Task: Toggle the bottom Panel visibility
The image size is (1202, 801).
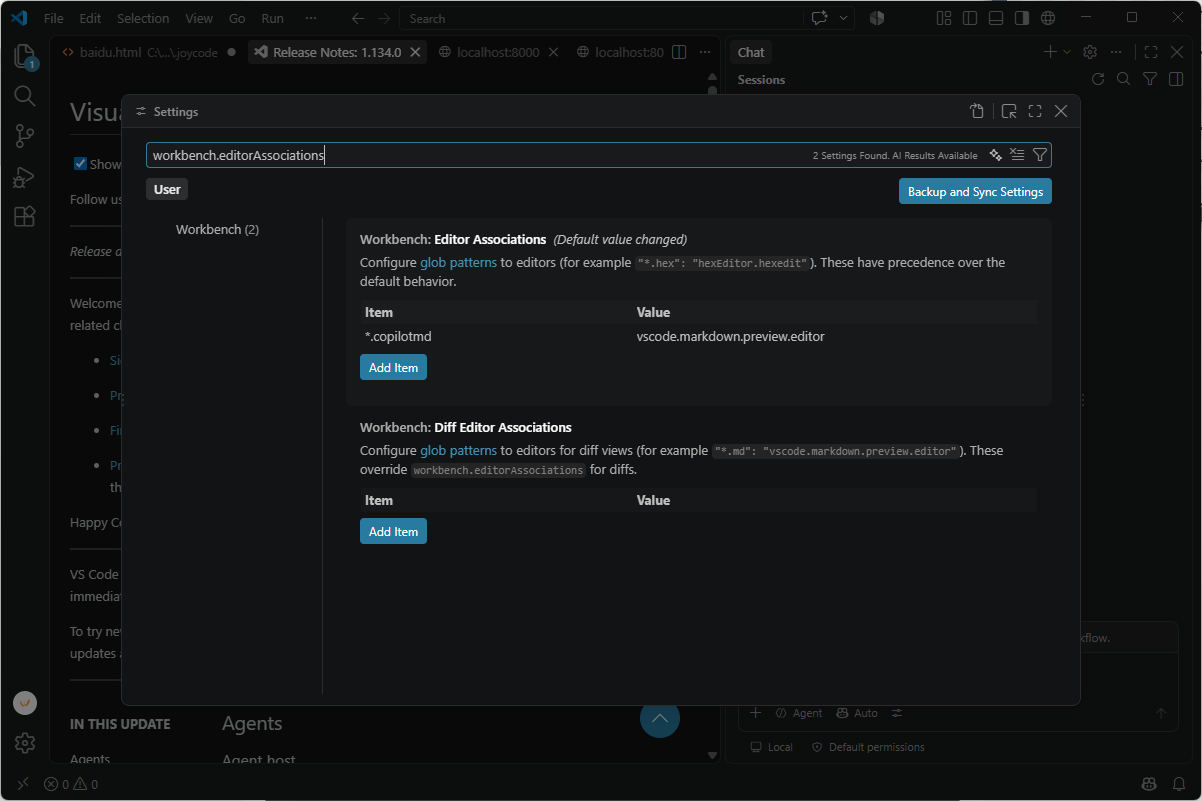Action: (x=996, y=18)
